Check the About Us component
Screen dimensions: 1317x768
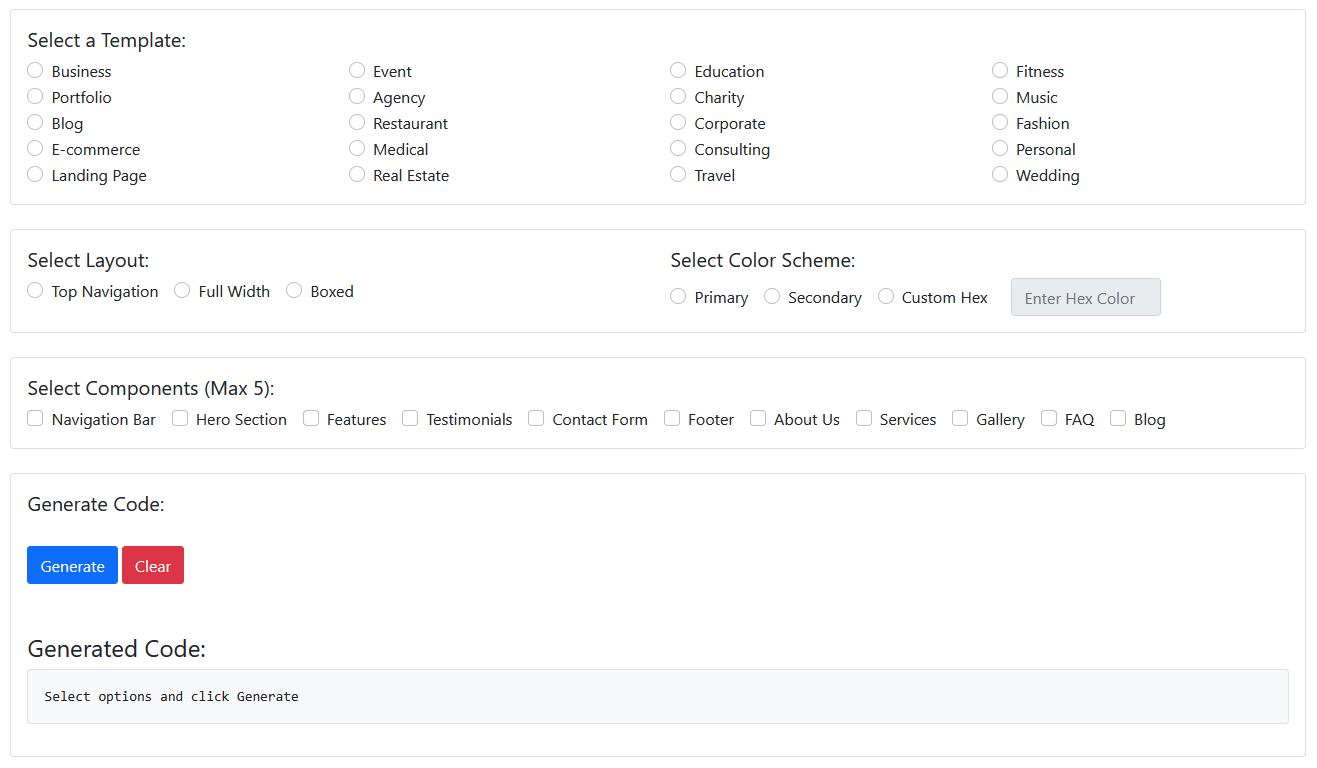[758, 418]
